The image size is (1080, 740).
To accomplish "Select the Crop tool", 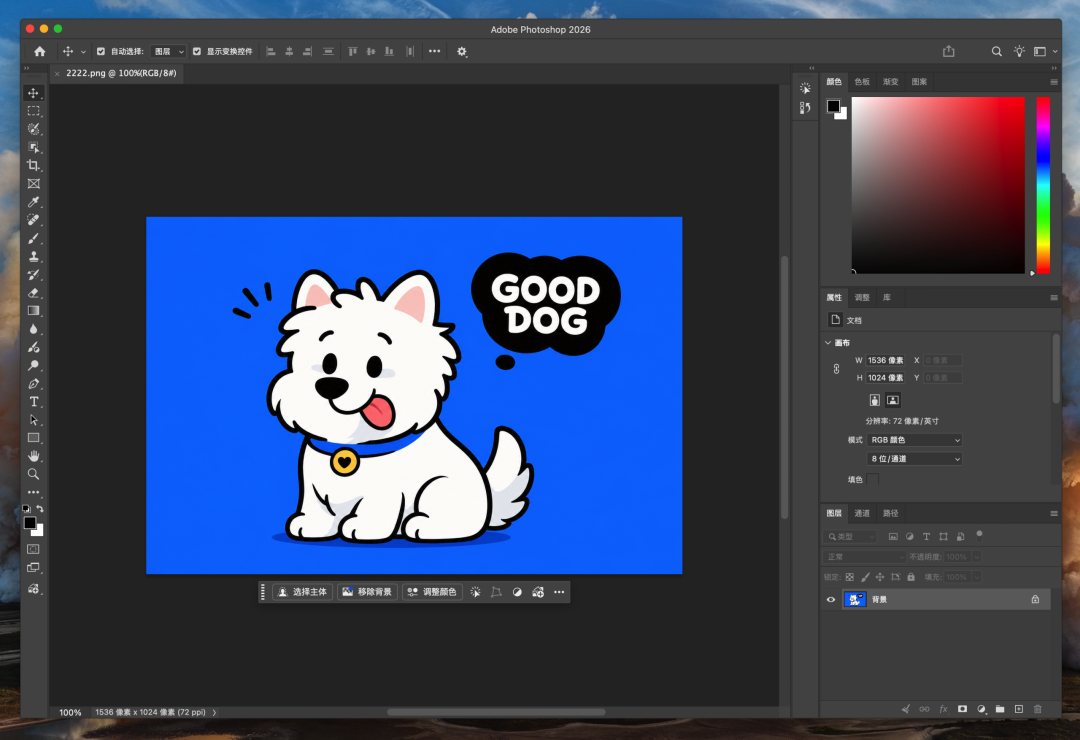I will 33,165.
